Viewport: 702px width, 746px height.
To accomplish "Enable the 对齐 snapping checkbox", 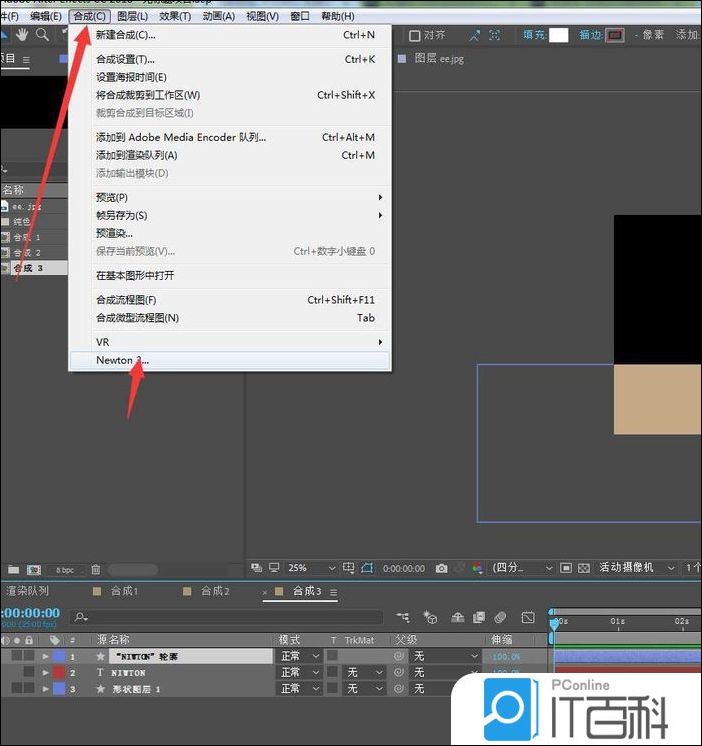I will (415, 35).
